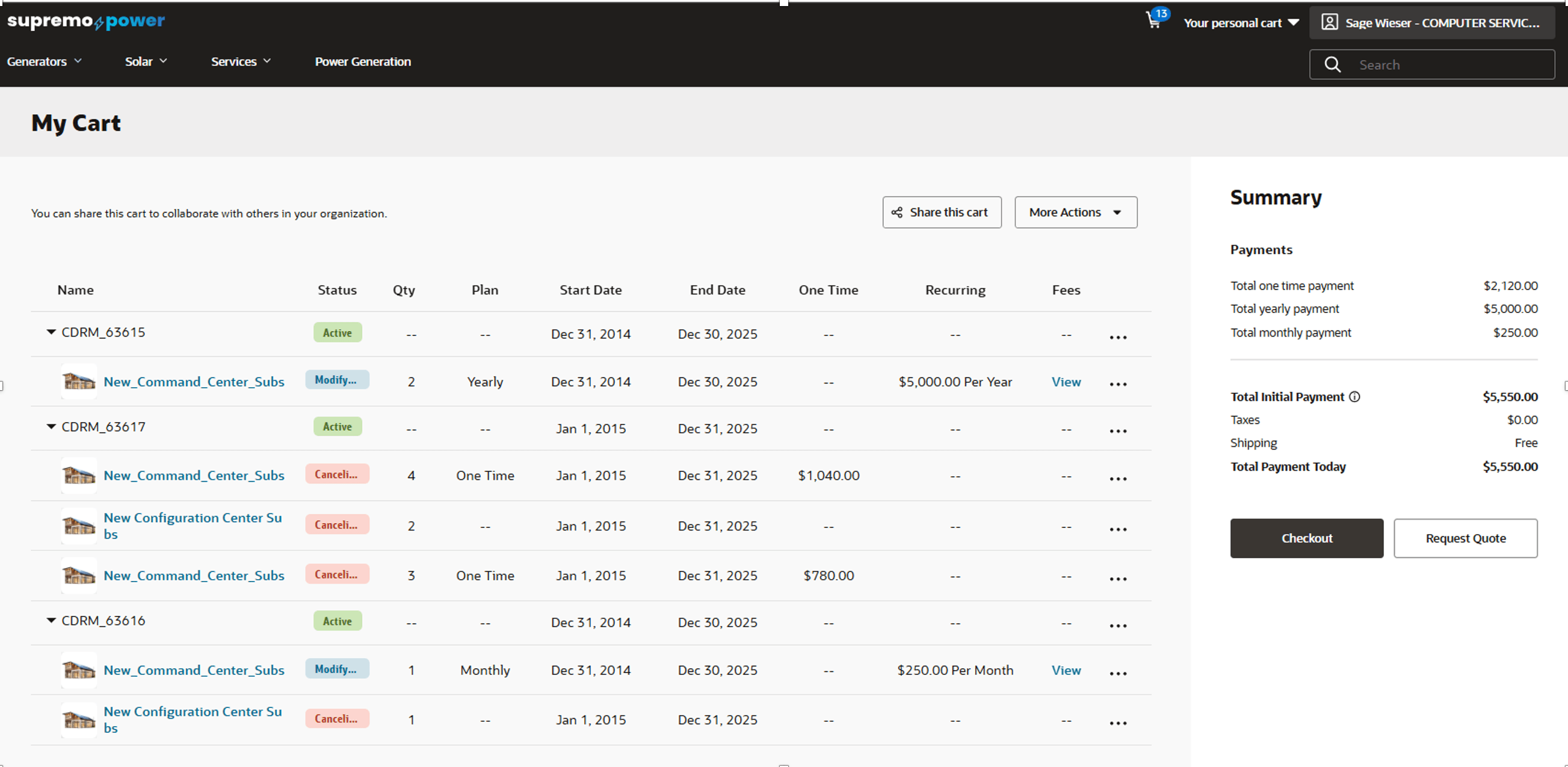
Task: Open the ellipsis menu for CDRM_63616 row
Action: tap(1117, 624)
